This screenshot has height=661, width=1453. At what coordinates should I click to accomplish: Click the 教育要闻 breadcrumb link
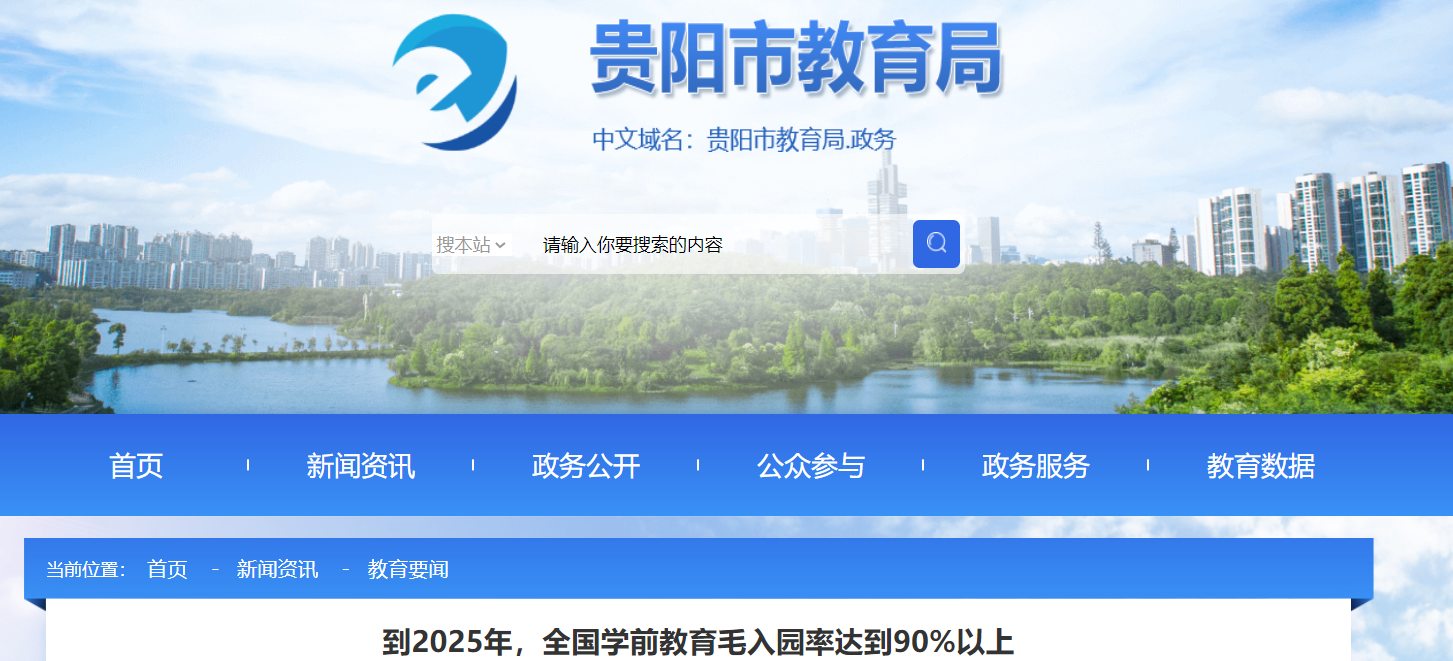(408, 570)
